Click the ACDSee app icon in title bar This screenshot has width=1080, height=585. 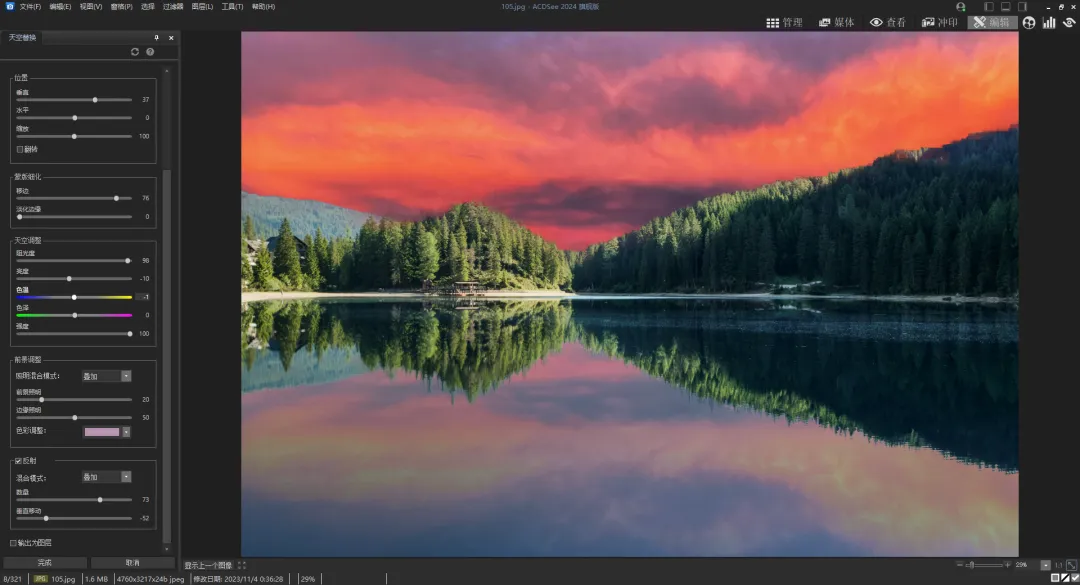[x=10, y=6]
